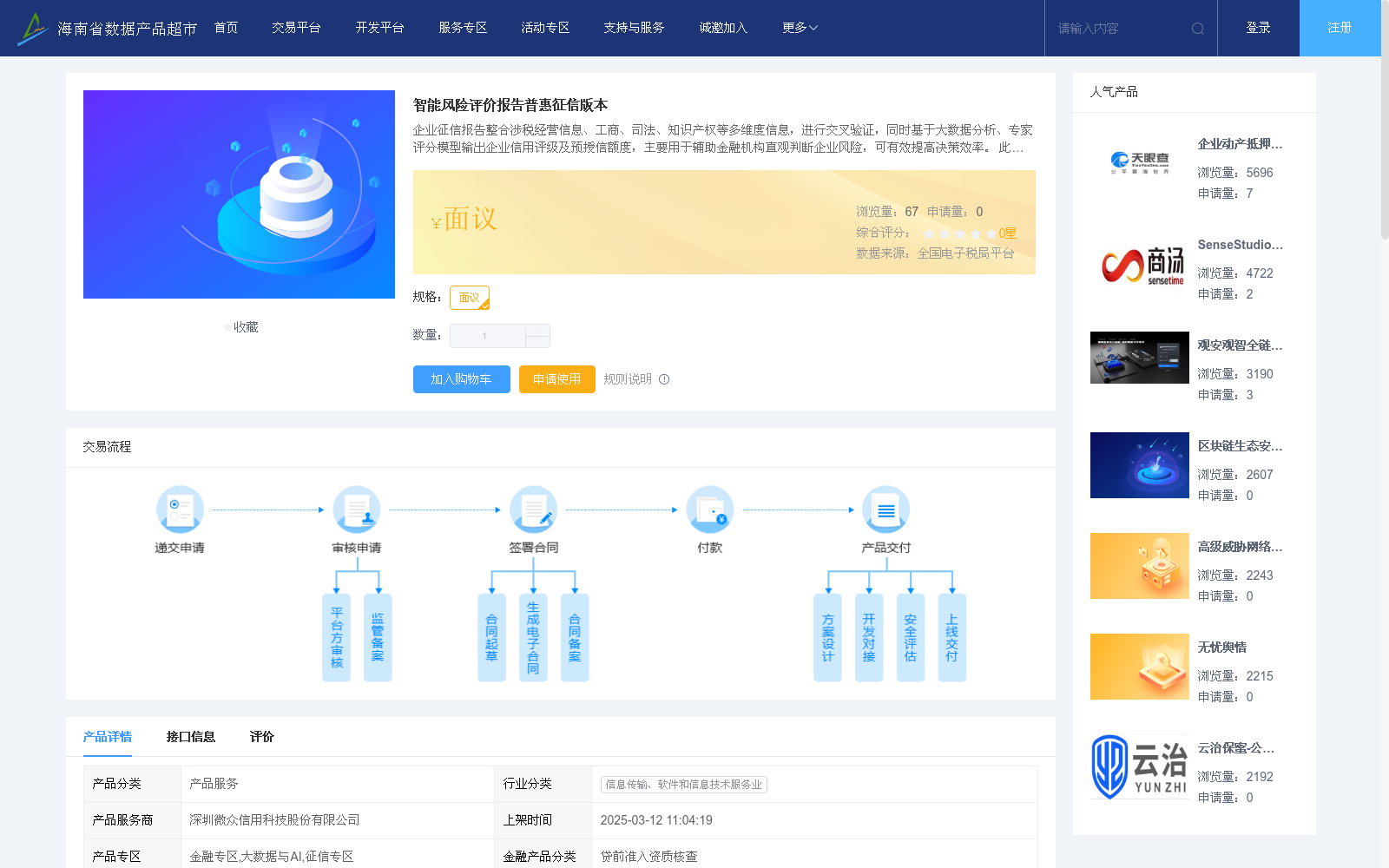
Task: Click the page vertical scrollbar
Action: click(1385, 122)
